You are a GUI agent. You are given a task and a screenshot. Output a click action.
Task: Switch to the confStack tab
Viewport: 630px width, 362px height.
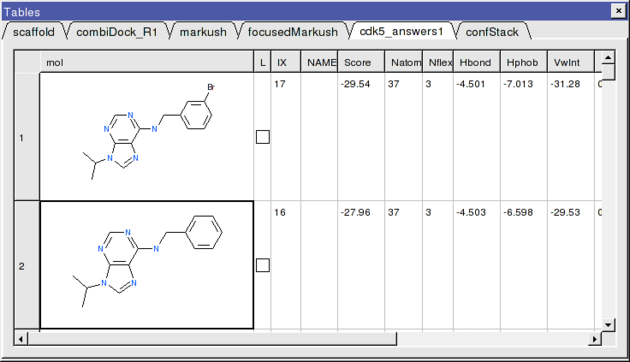(x=492, y=32)
